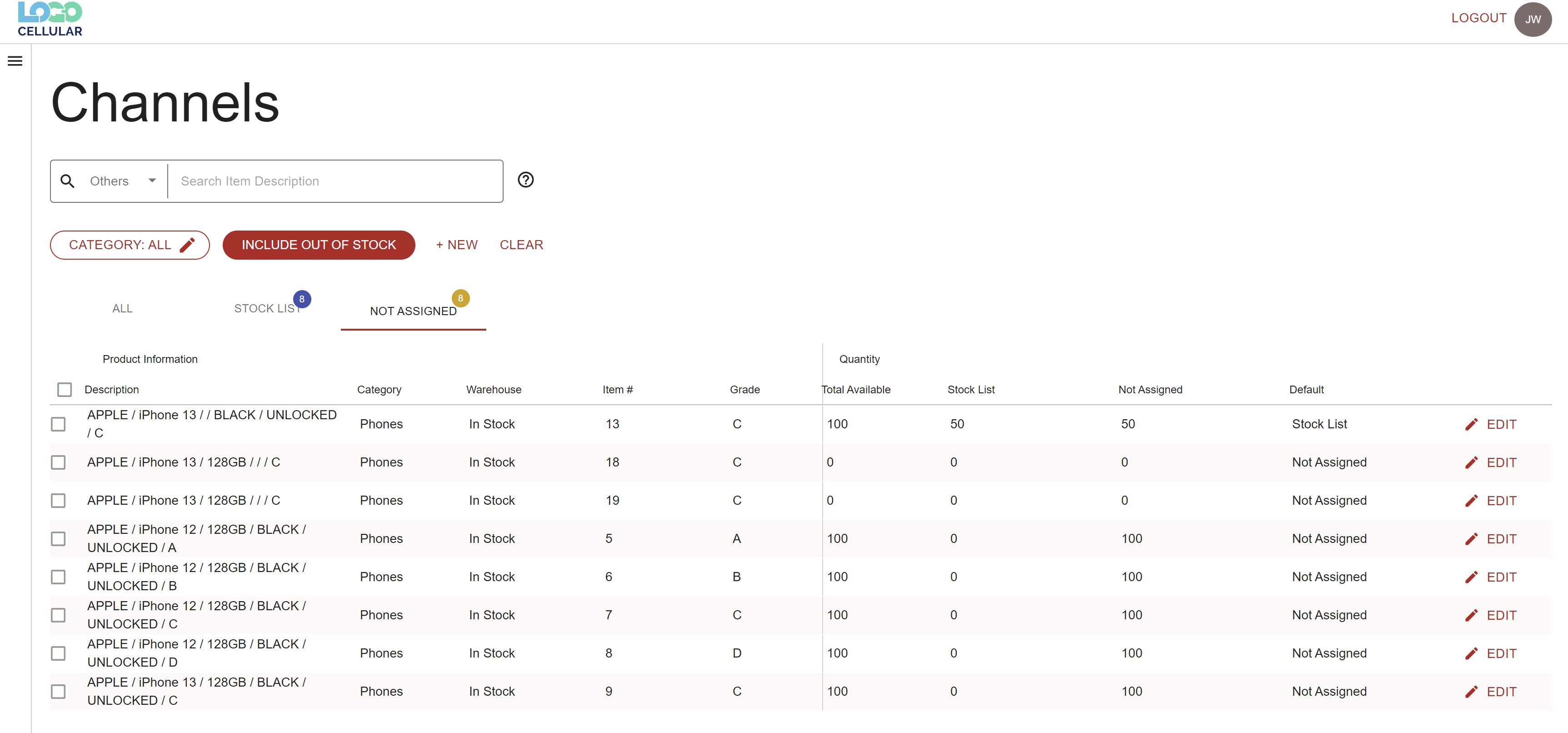Select the iPhone 12 grade D row checkbox
The height and width of the screenshot is (733, 1568).
pyautogui.click(x=59, y=653)
